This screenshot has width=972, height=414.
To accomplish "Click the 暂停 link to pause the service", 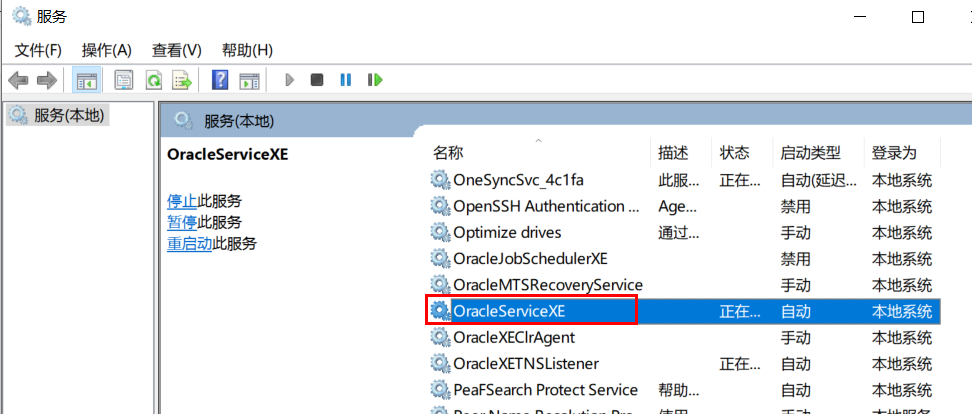I will click(182, 222).
